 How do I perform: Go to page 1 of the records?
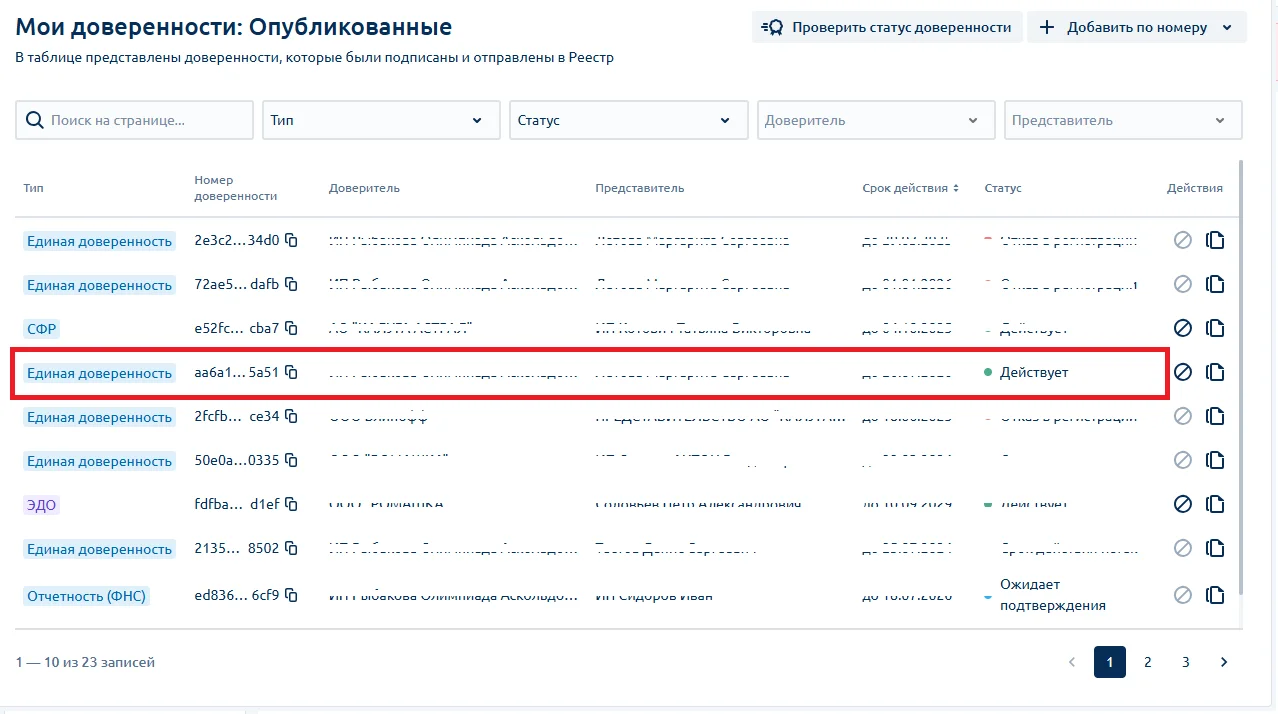(x=1110, y=662)
